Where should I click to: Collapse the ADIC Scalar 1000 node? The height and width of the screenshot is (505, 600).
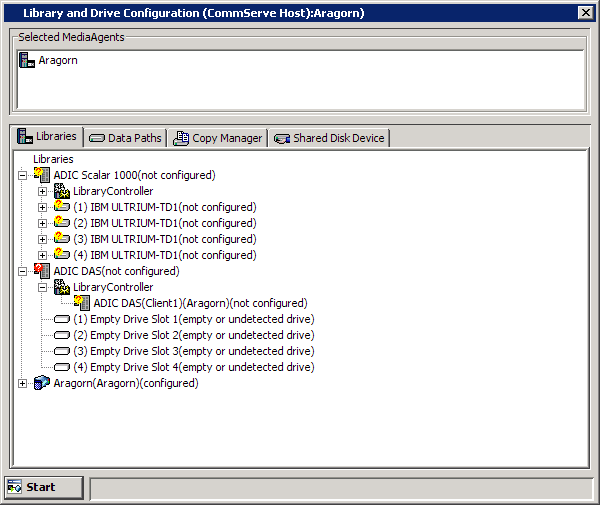click(23, 175)
